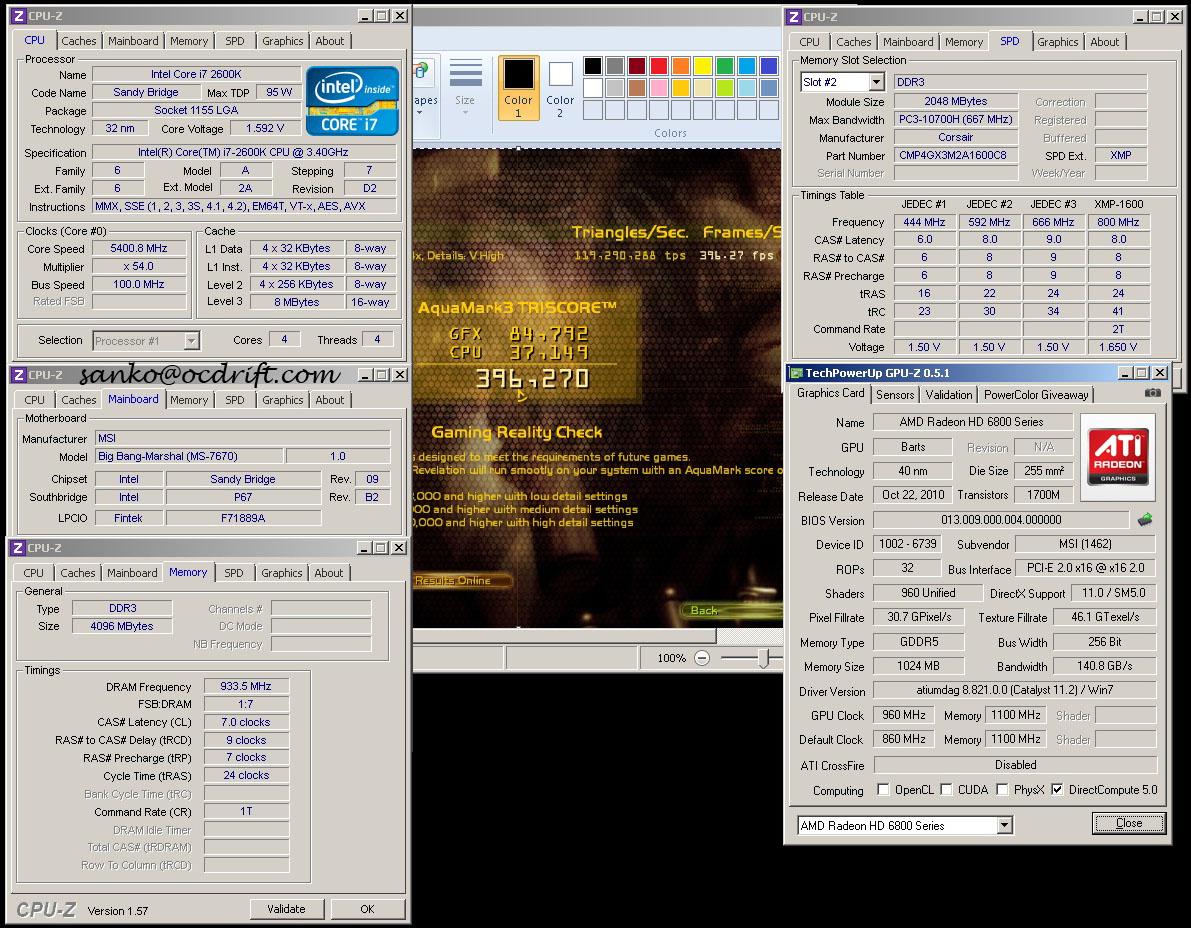This screenshot has height=928, width=1191.
Task: Open the Graphics tab in the Memory Slot CPU-Z window
Action: [1057, 42]
